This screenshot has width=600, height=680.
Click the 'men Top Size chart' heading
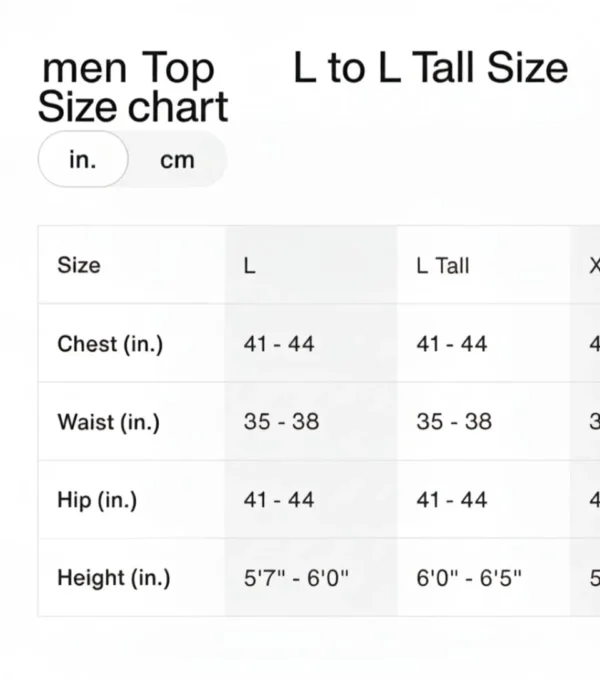tap(132, 88)
